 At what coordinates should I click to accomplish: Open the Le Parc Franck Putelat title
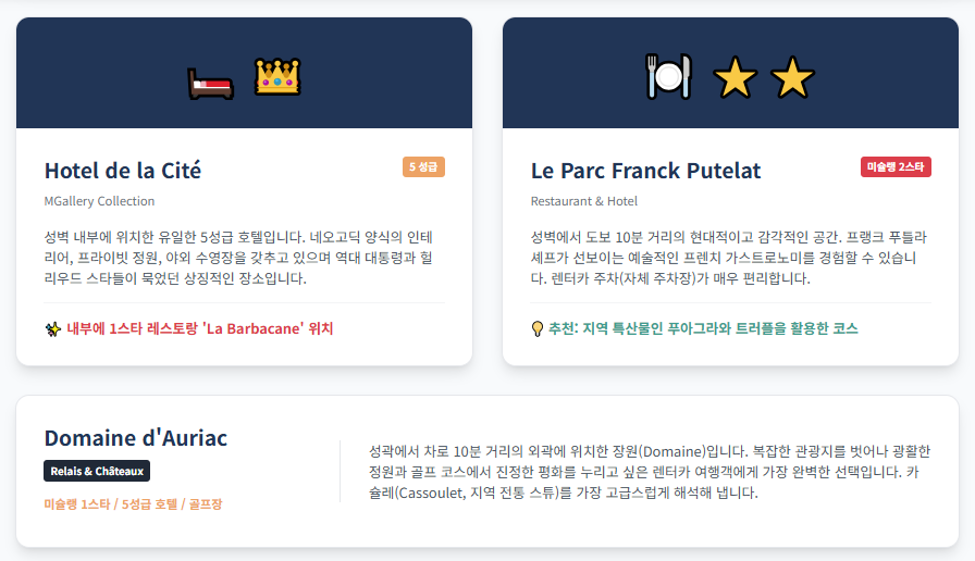pyautogui.click(x=645, y=170)
